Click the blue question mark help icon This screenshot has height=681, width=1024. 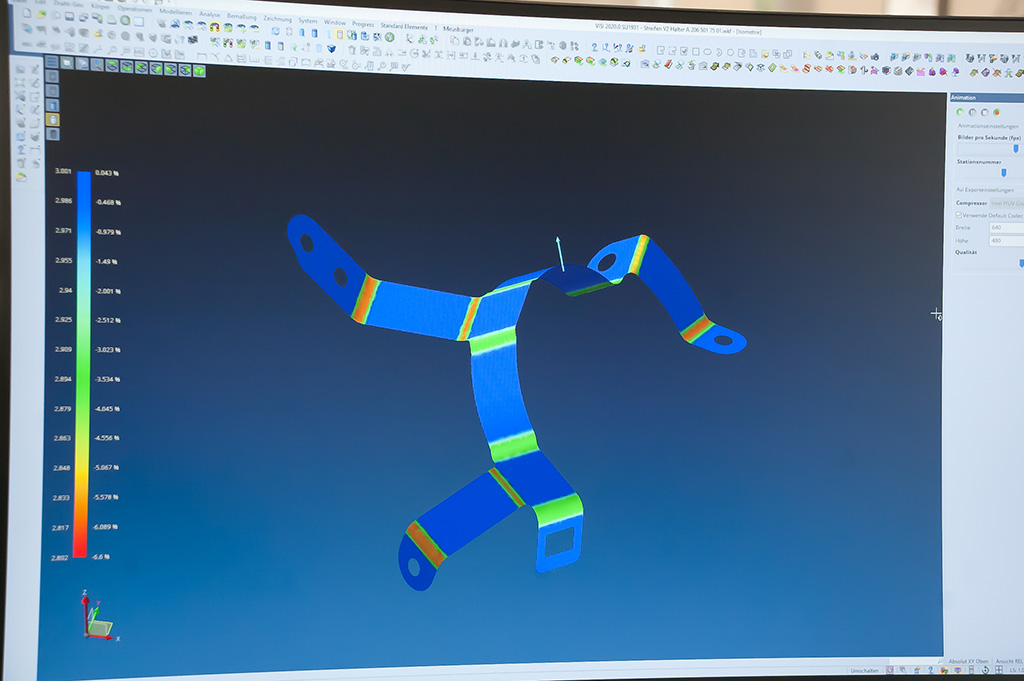[594, 47]
